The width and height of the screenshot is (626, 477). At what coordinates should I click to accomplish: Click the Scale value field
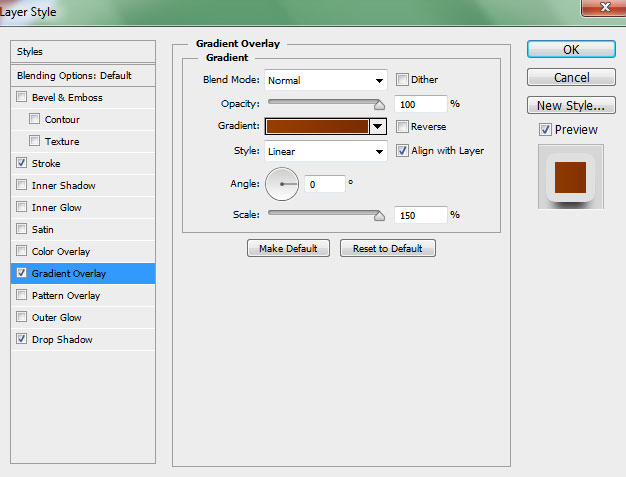(420, 215)
